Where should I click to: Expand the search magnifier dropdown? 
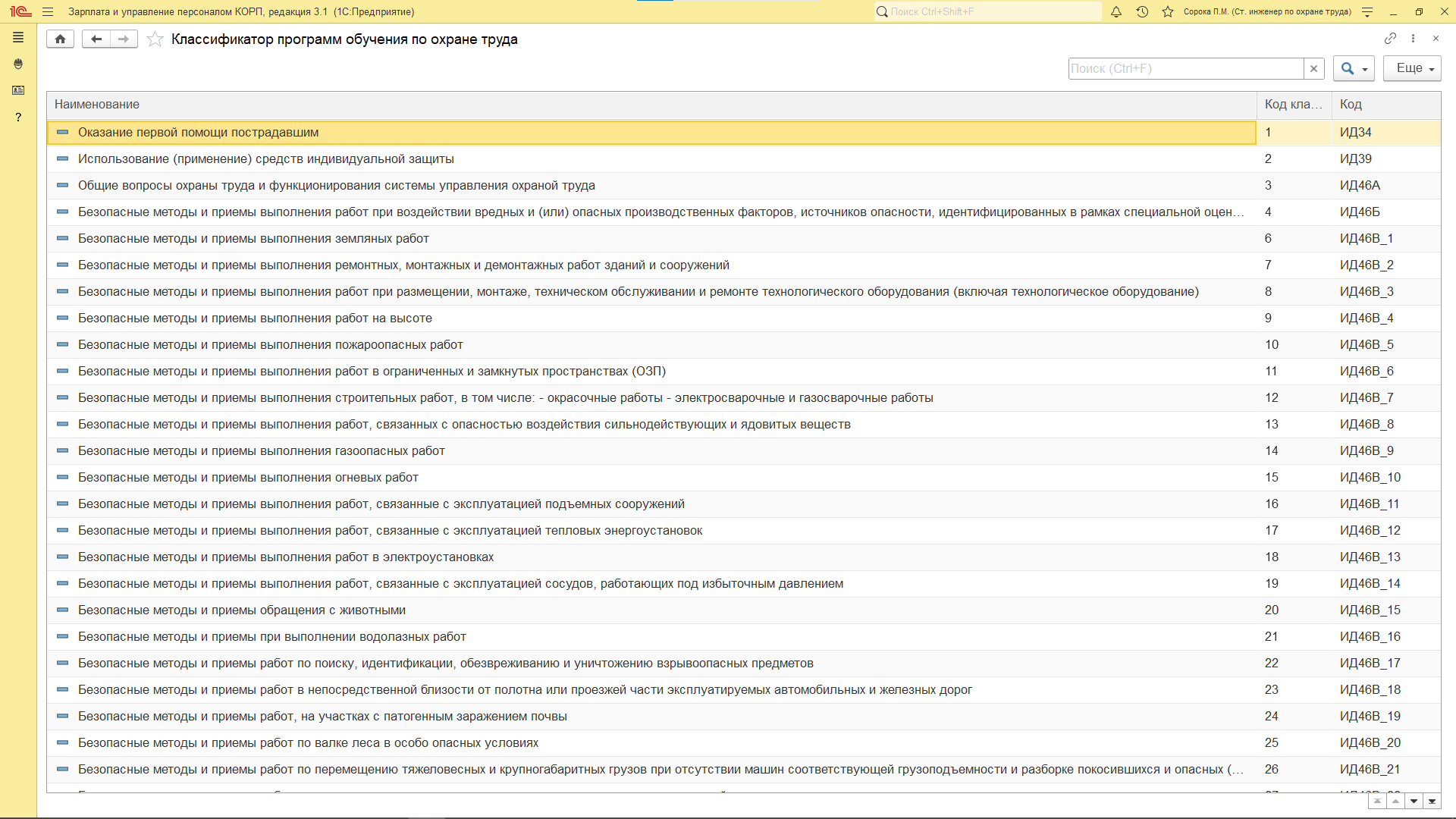click(1354, 68)
